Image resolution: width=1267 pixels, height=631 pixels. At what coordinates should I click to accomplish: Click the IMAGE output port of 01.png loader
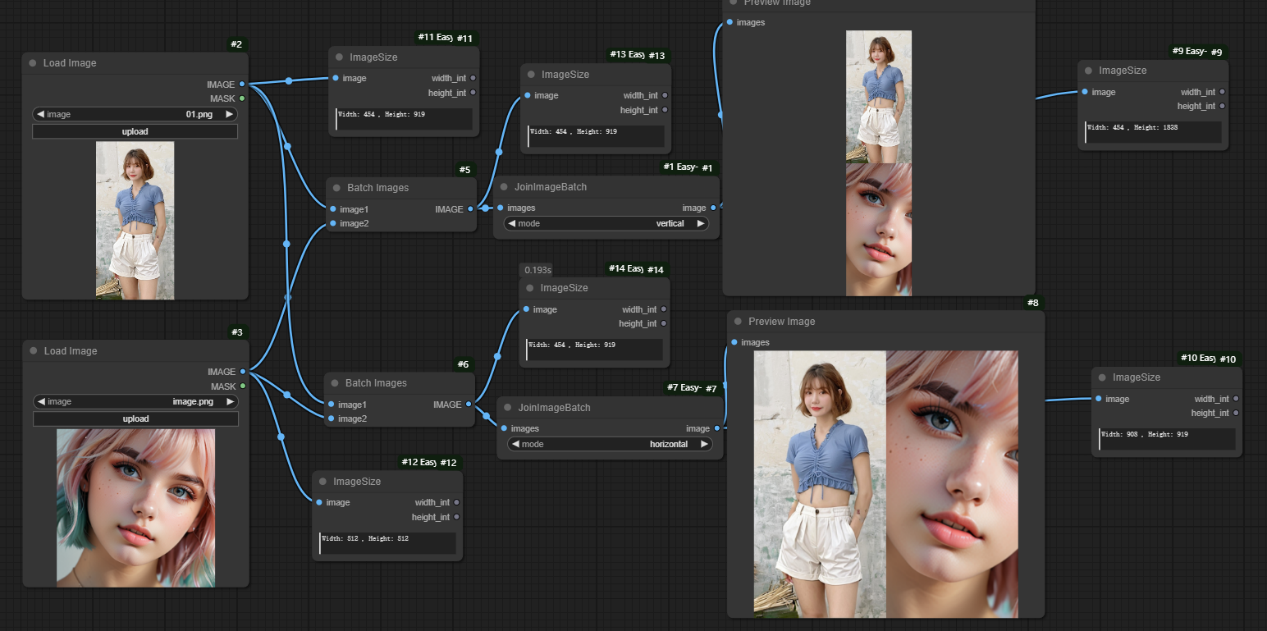[x=242, y=84]
